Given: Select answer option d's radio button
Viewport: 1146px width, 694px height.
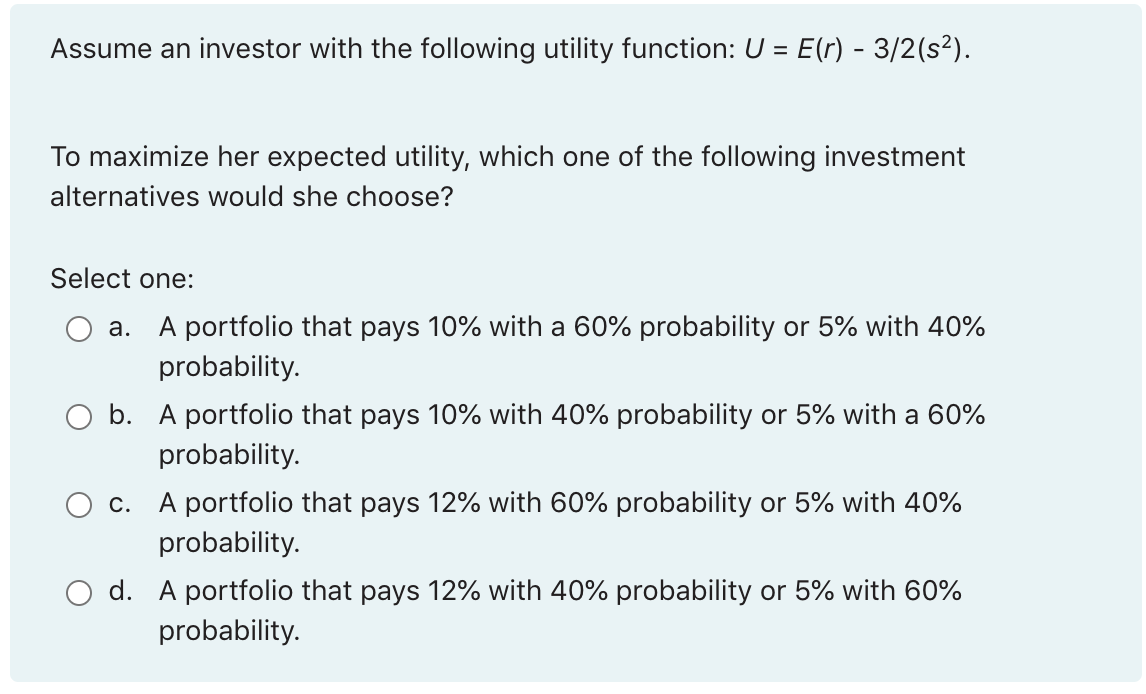Looking at the screenshot, I should click(80, 592).
